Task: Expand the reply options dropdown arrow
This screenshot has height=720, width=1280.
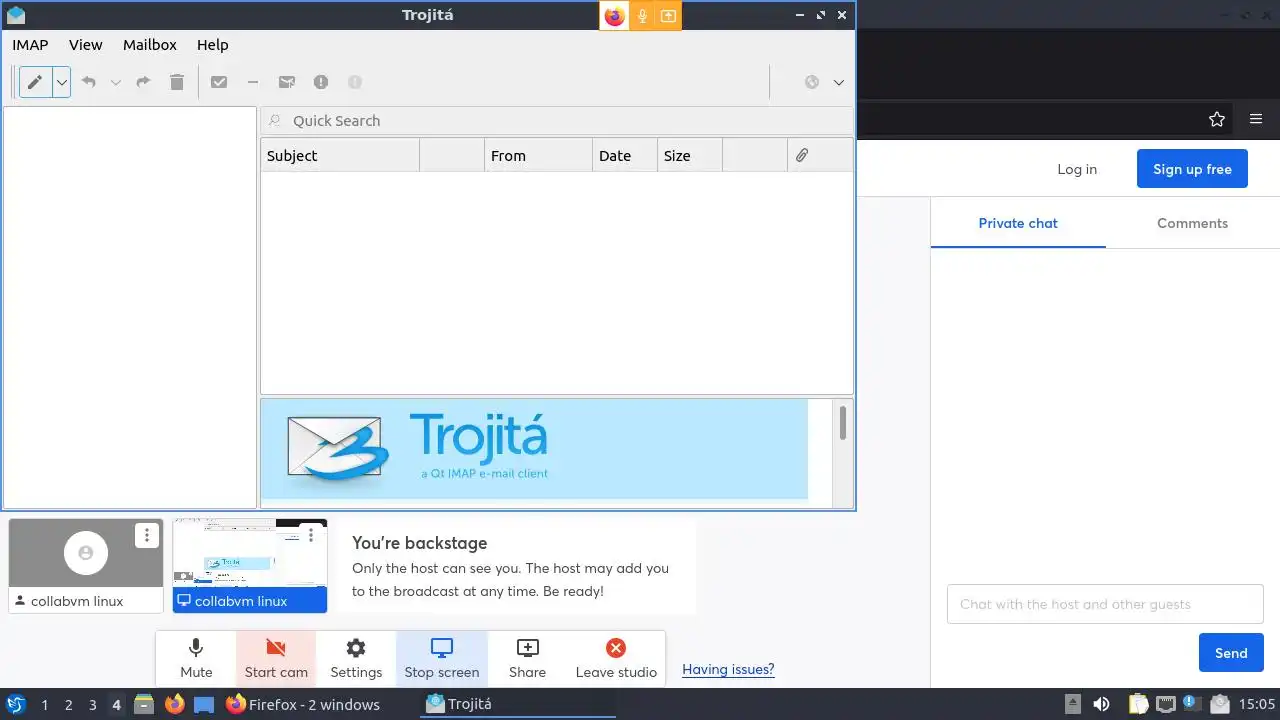Action: [115, 82]
